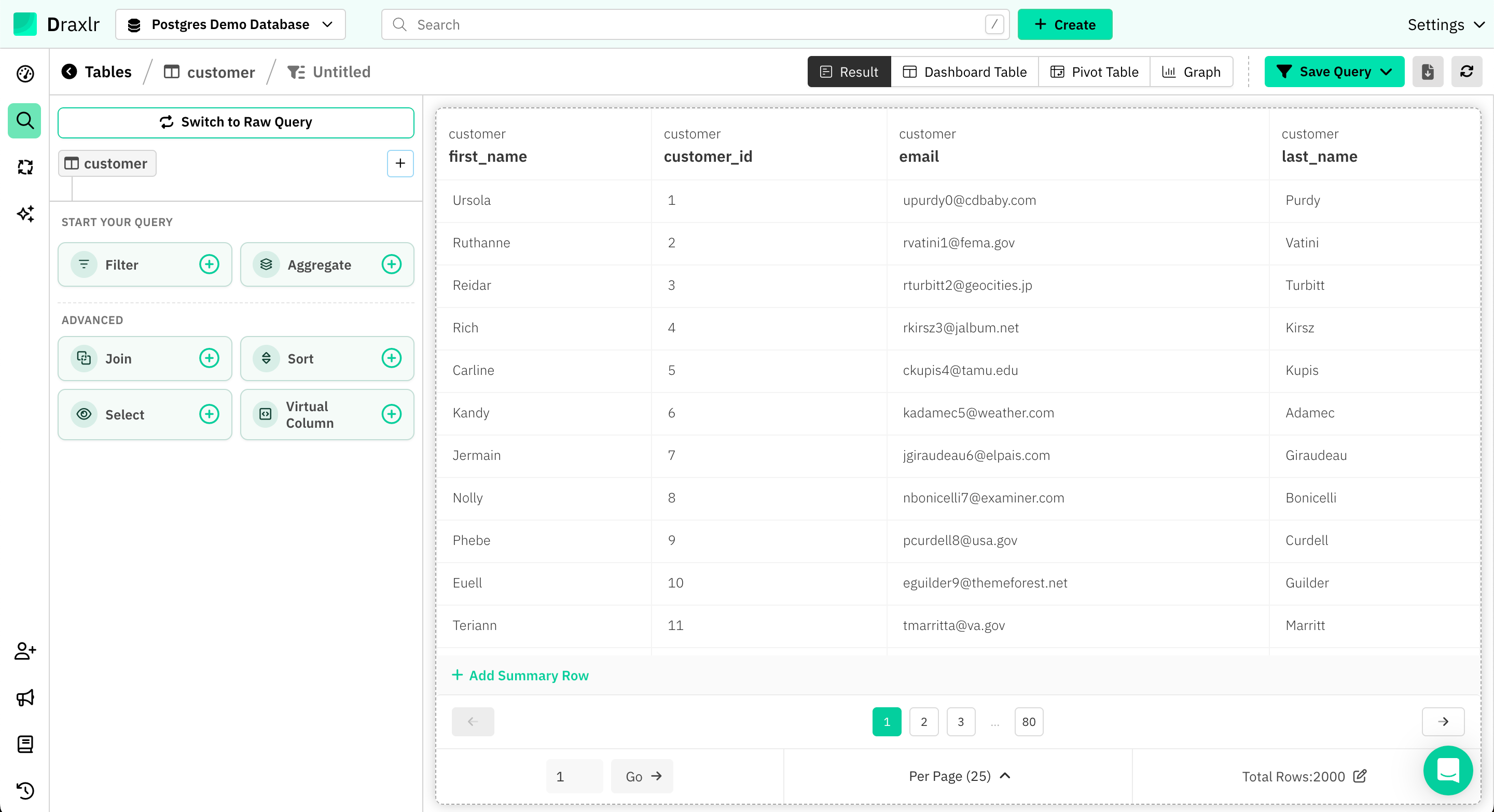Image resolution: width=1494 pixels, height=812 pixels.
Task: Add a Filter step with plus icon
Action: click(x=209, y=264)
